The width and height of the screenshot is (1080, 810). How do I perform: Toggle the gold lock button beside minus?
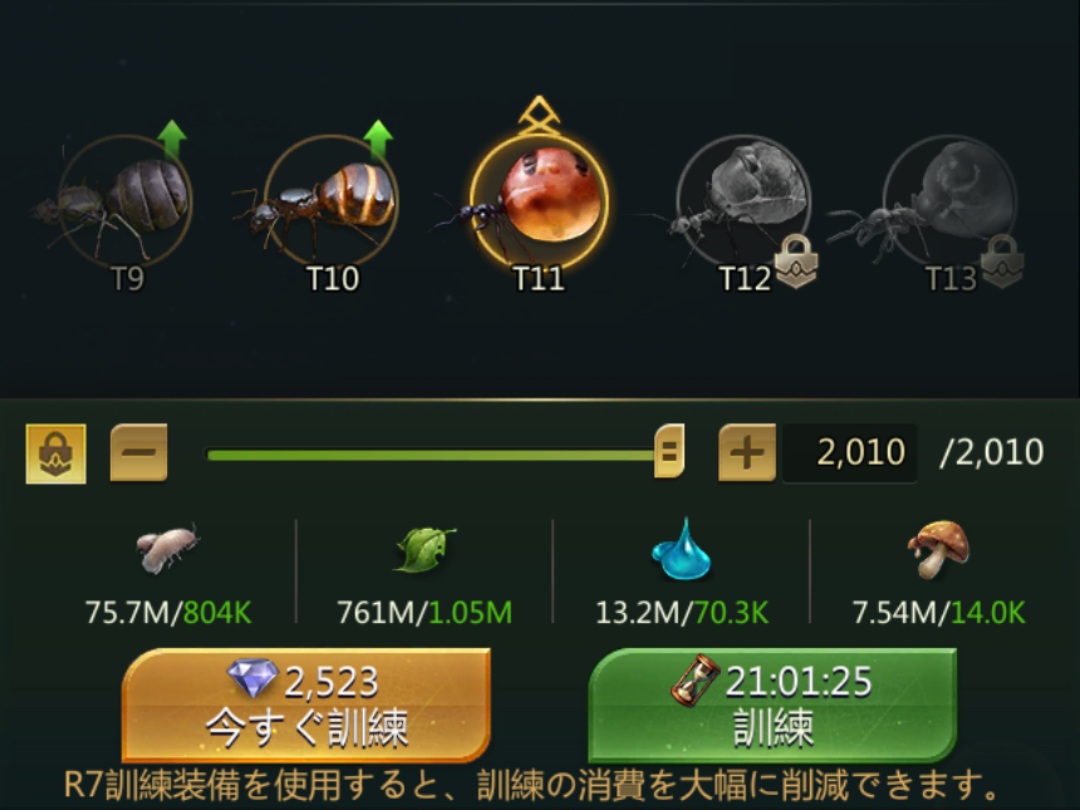(56, 453)
